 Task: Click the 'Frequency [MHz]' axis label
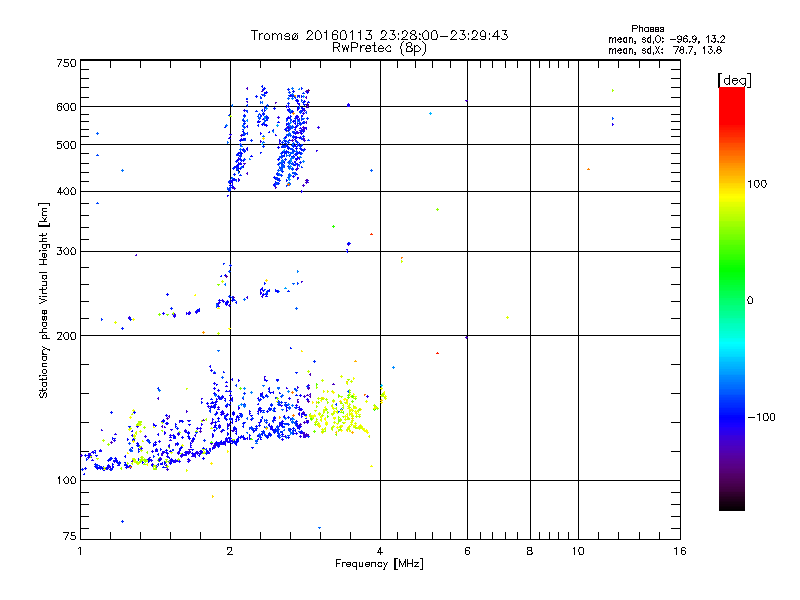tap(379, 564)
